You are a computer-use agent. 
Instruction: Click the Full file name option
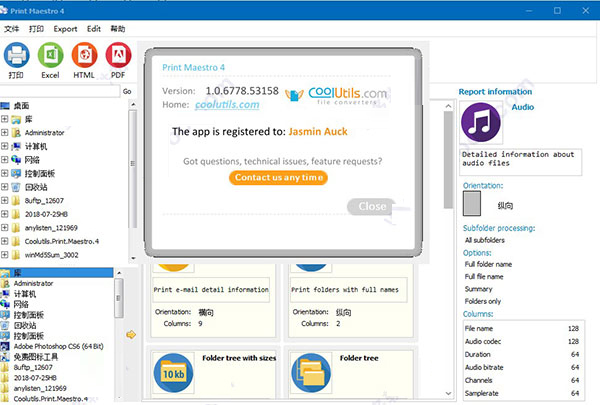484,276
